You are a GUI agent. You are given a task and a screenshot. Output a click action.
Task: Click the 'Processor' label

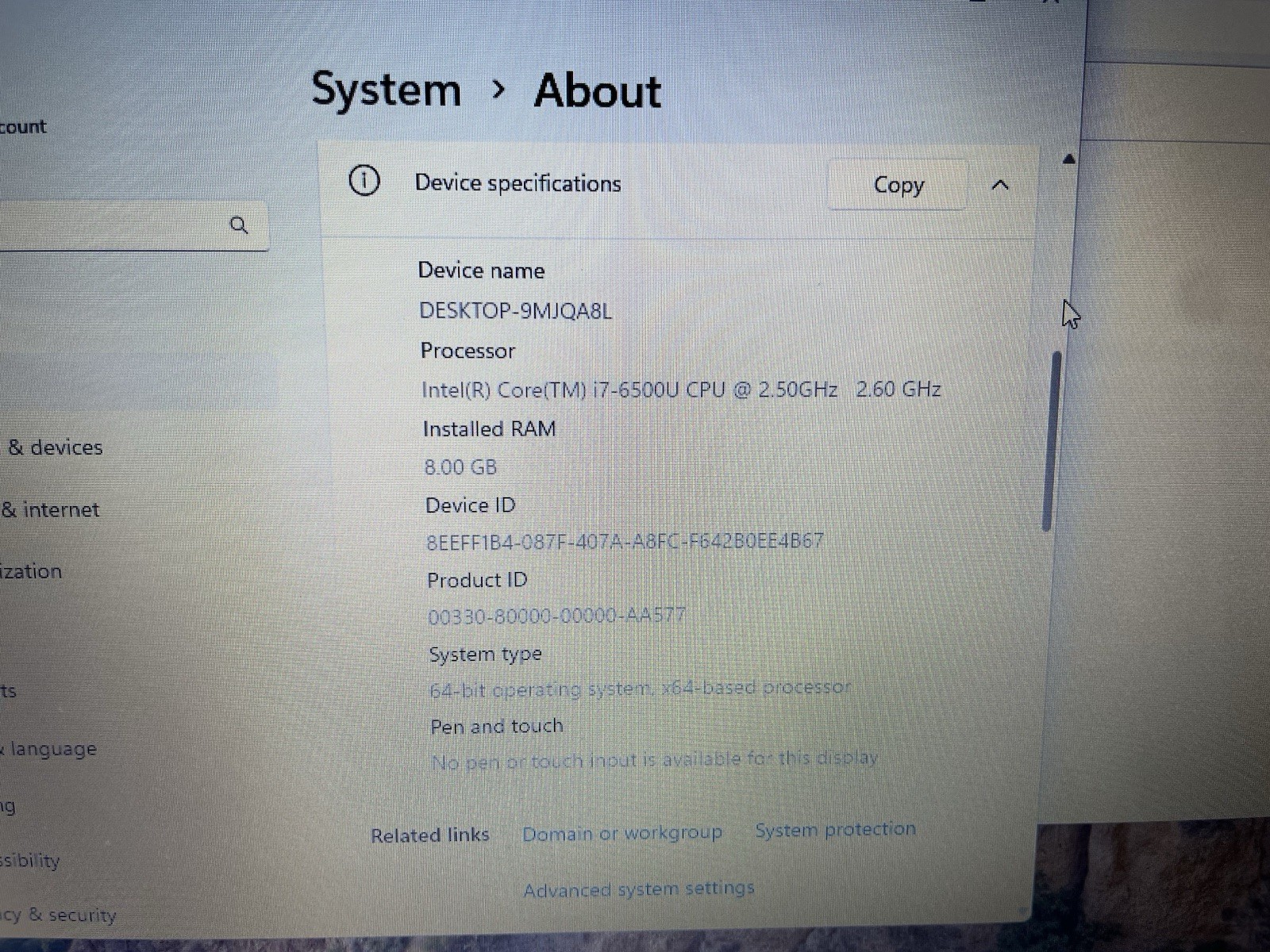[x=468, y=351]
